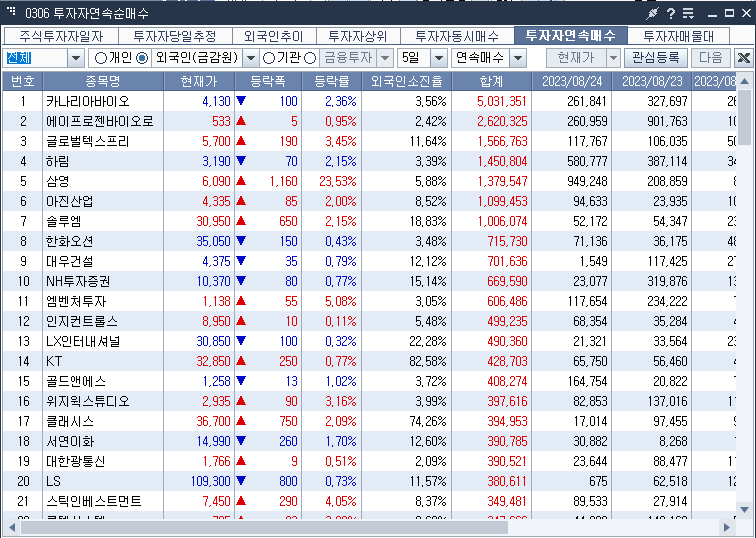Switch to 투자자당일추정 tab

pyautogui.click(x=175, y=36)
